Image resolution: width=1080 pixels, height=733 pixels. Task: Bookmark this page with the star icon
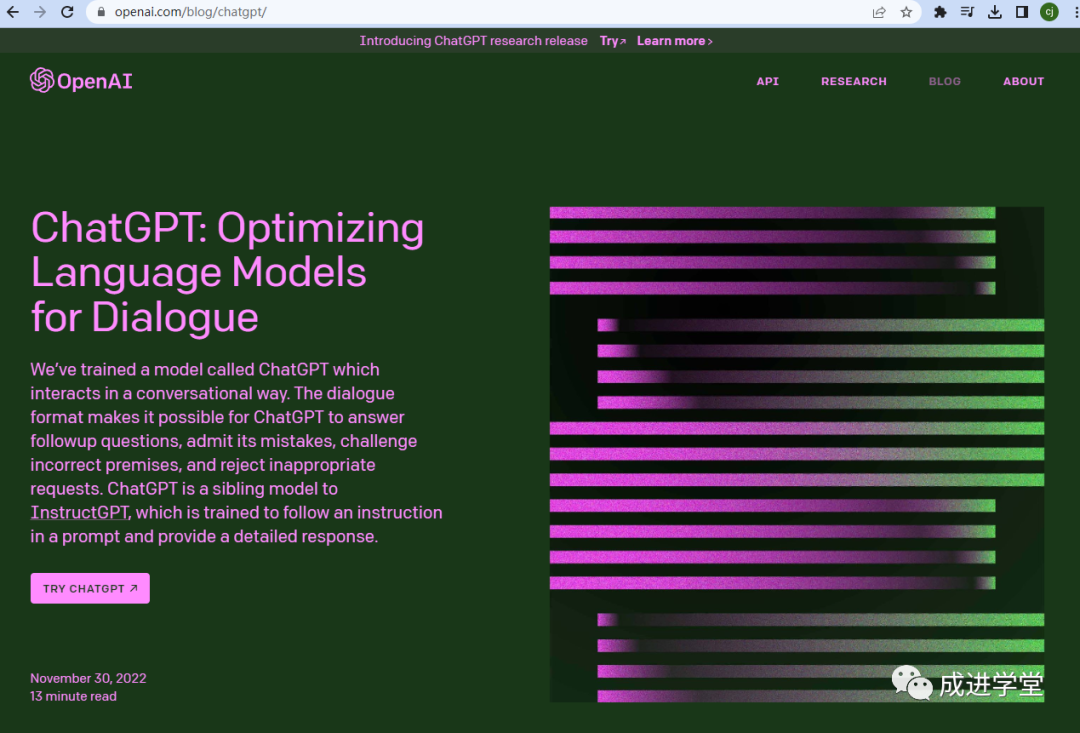[x=906, y=12]
